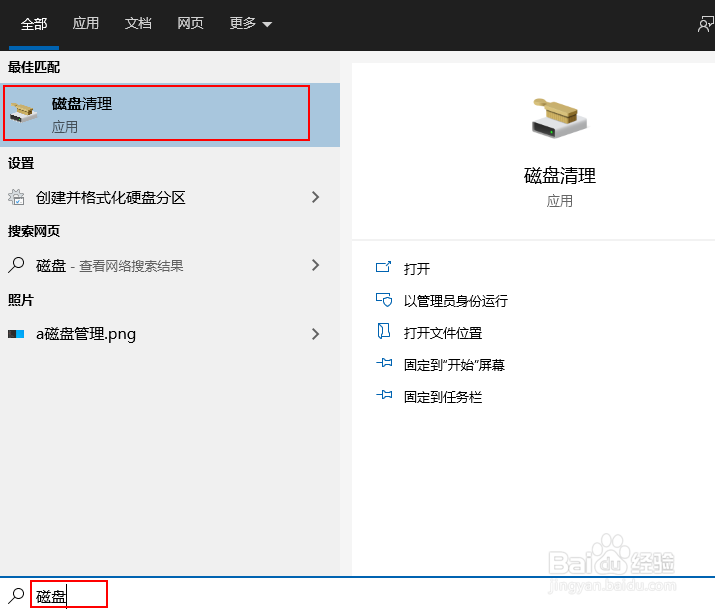Choose 固定到"开始"屏幕

(454, 365)
